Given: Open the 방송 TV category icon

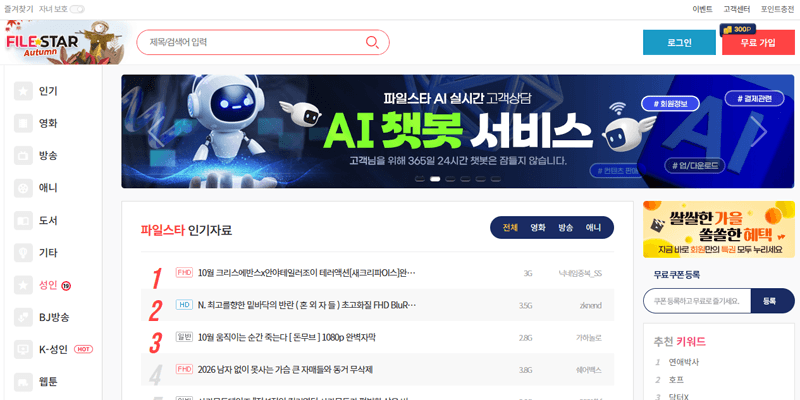Looking at the screenshot, I should pyautogui.click(x=23, y=156).
